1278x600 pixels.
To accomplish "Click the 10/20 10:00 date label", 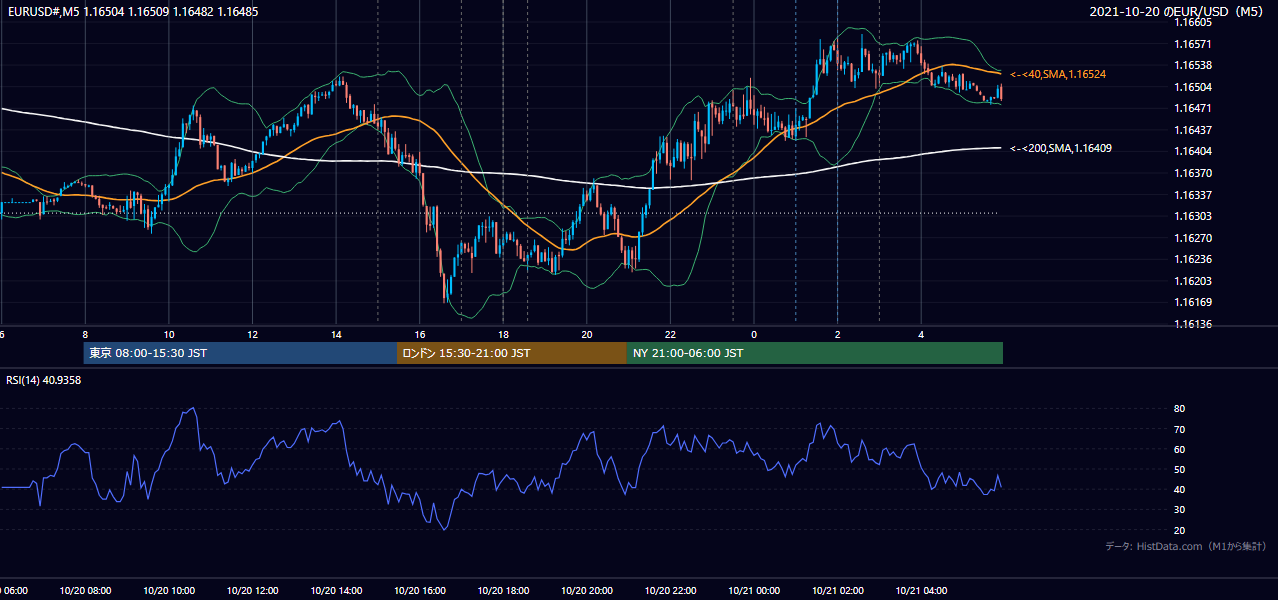I will click(169, 591).
